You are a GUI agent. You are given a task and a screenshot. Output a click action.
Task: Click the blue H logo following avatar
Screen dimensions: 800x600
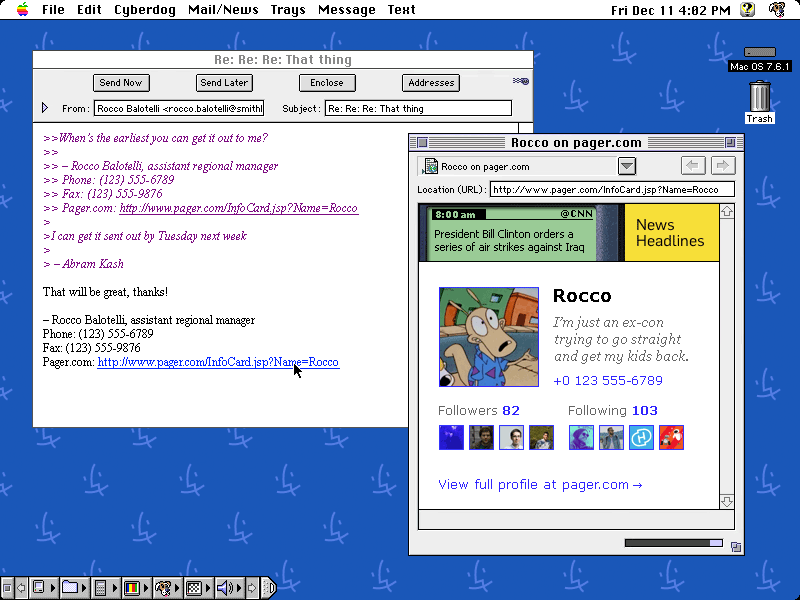click(x=641, y=437)
